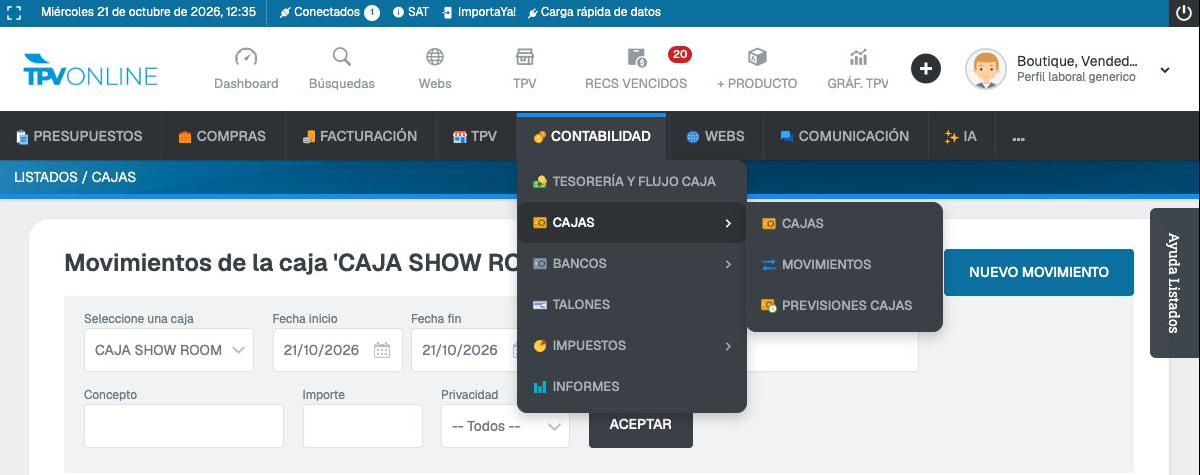This screenshot has height=475, width=1200.
Task: Choose CAJAS in the submenu
Action: pyautogui.click(x=844, y=224)
